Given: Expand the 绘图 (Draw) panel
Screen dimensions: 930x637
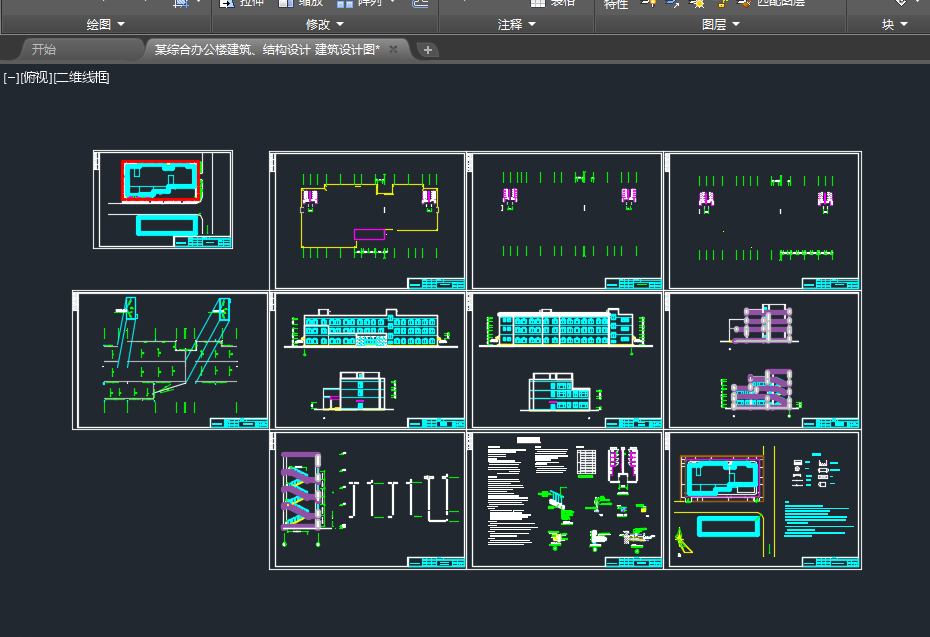Looking at the screenshot, I should point(106,24).
